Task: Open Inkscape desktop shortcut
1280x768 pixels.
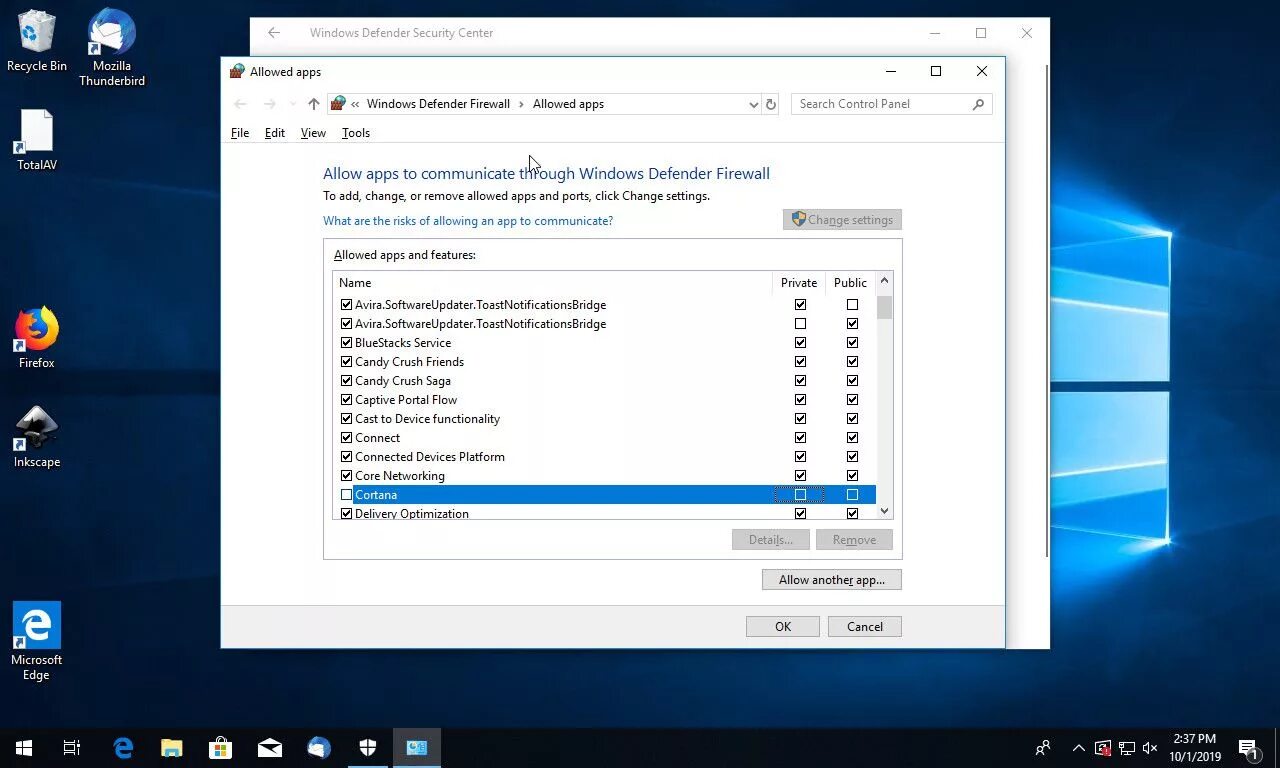Action: (37, 437)
